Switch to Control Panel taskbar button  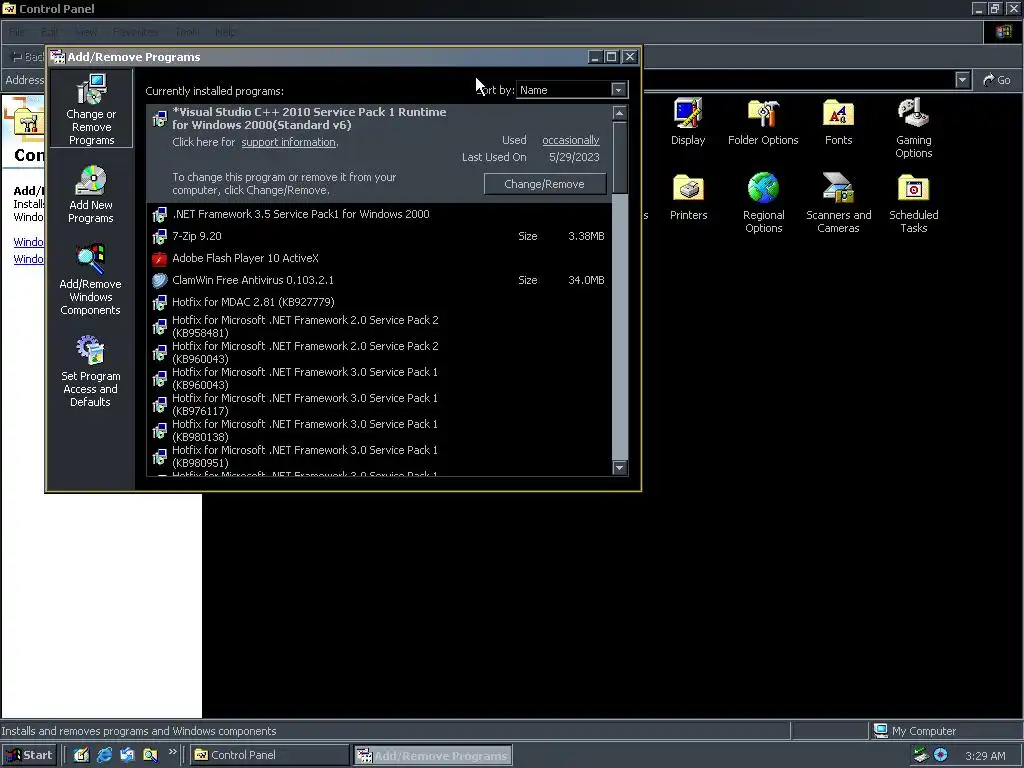(x=270, y=755)
